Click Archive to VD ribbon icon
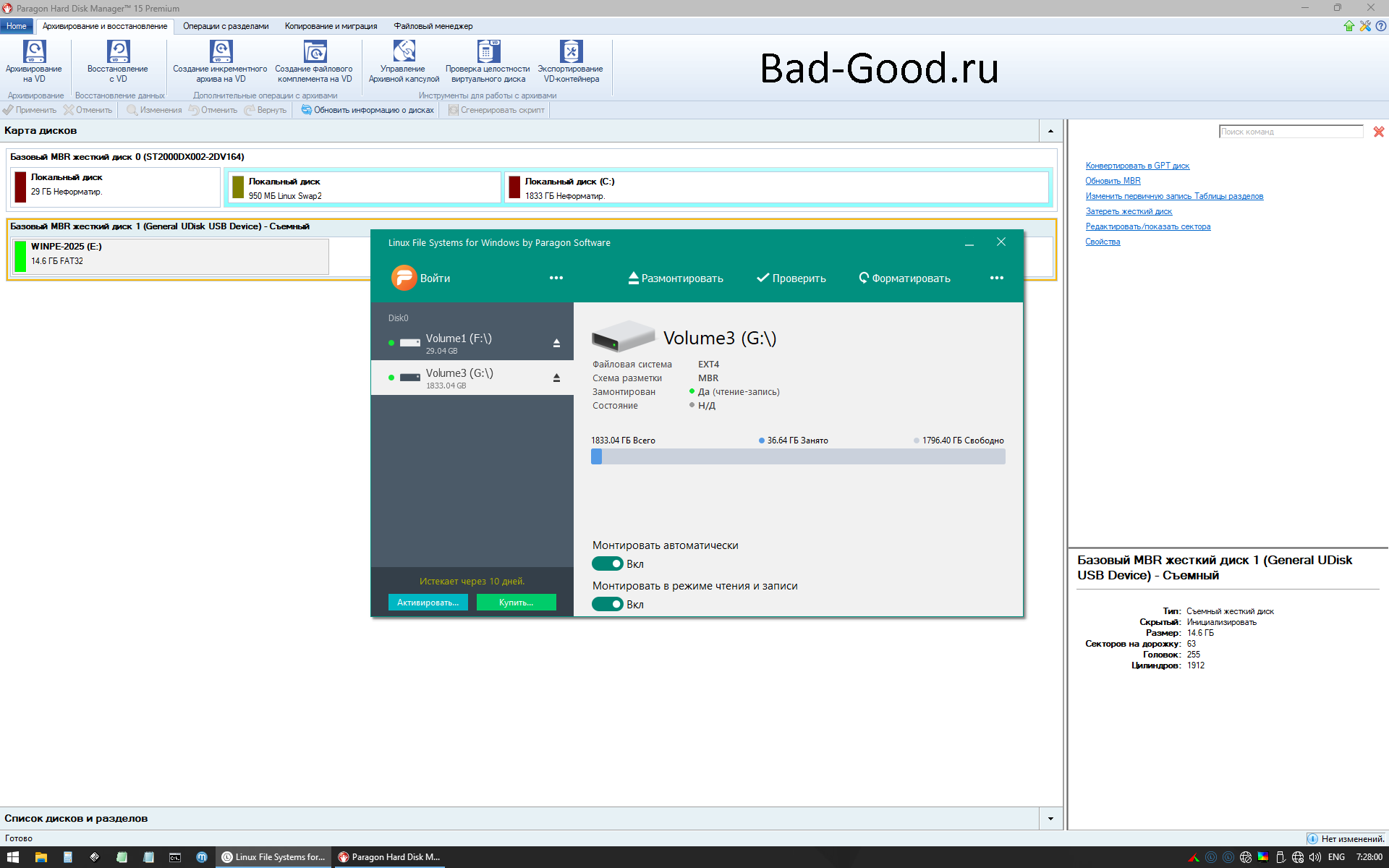The height and width of the screenshot is (868, 1389). 34,51
